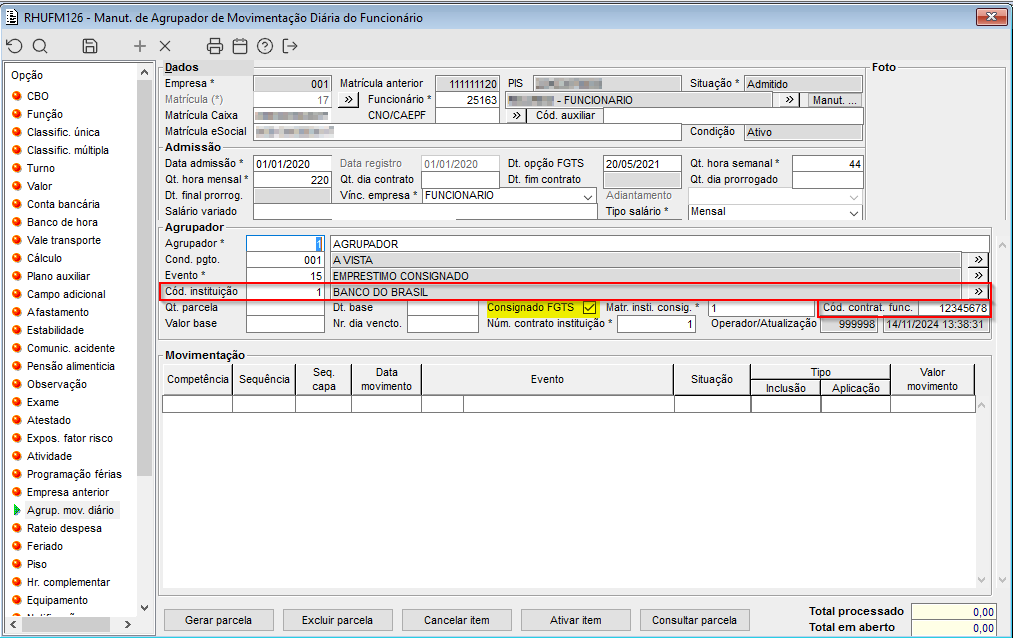Click the Dt. base input field
This screenshot has height=638, width=1013.
[443, 307]
